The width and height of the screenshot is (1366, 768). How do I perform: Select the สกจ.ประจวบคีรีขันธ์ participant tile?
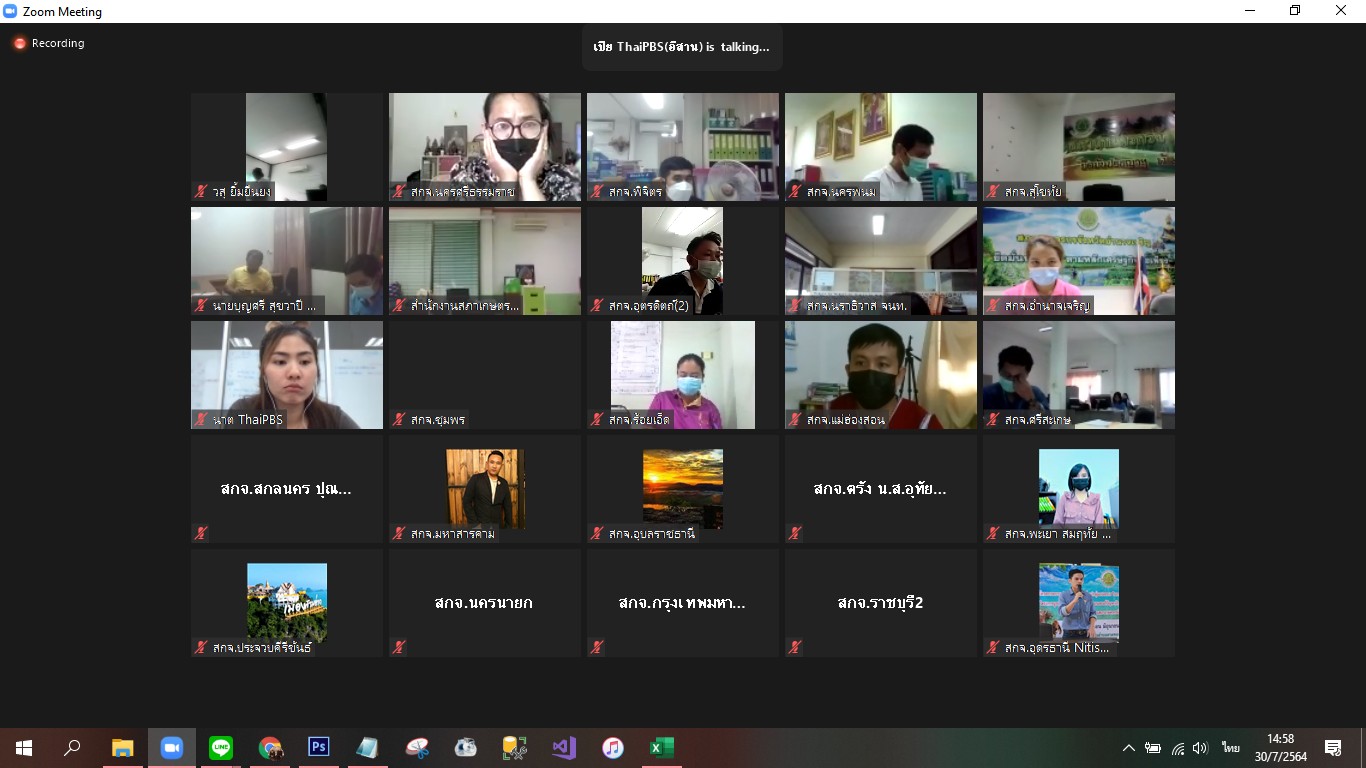point(287,603)
